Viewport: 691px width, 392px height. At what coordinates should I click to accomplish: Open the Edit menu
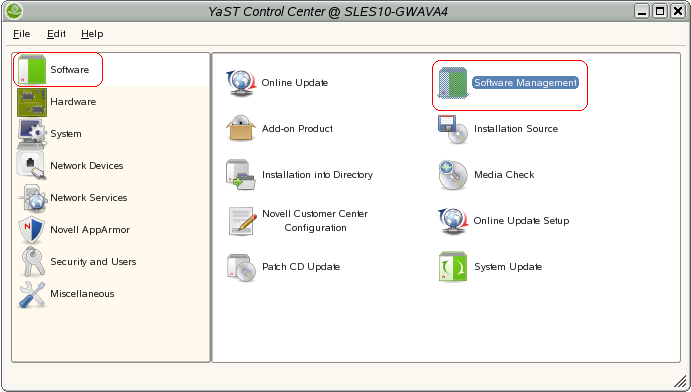pos(56,34)
